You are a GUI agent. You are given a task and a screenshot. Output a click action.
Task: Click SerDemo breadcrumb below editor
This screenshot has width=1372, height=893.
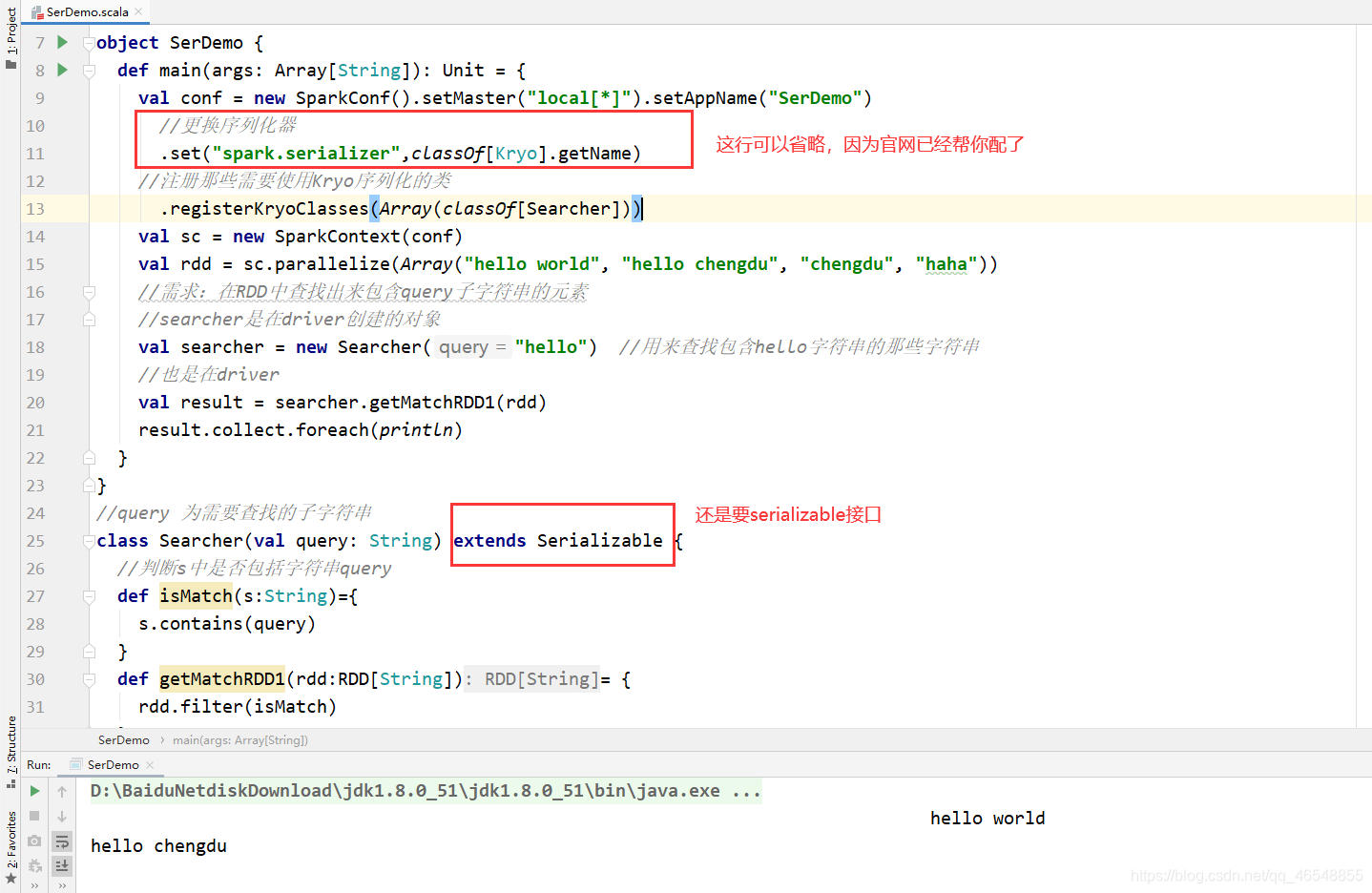124,739
